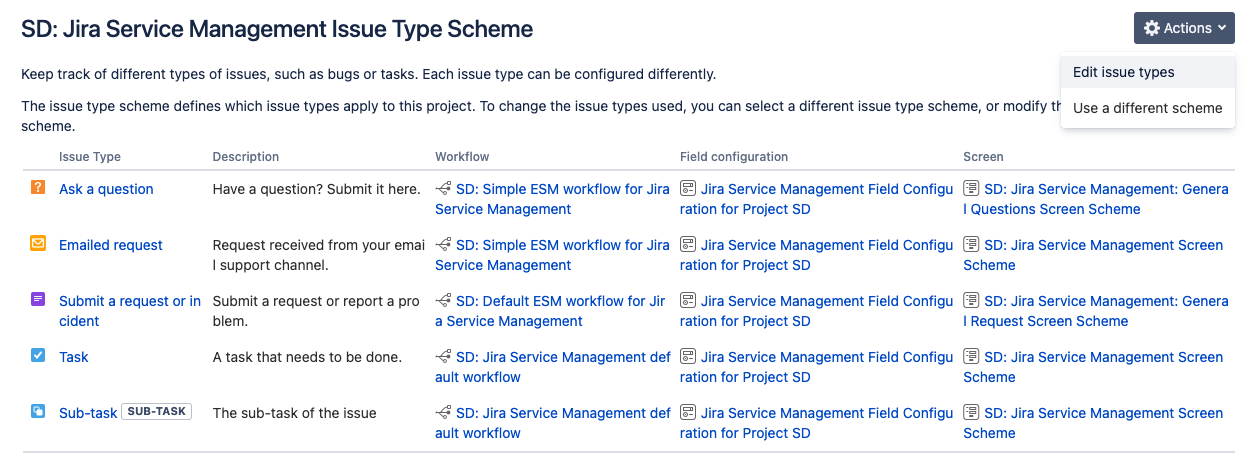Open SD: Default ESM workflow link
Viewport: 1257px width, 472px height.
click(x=560, y=301)
